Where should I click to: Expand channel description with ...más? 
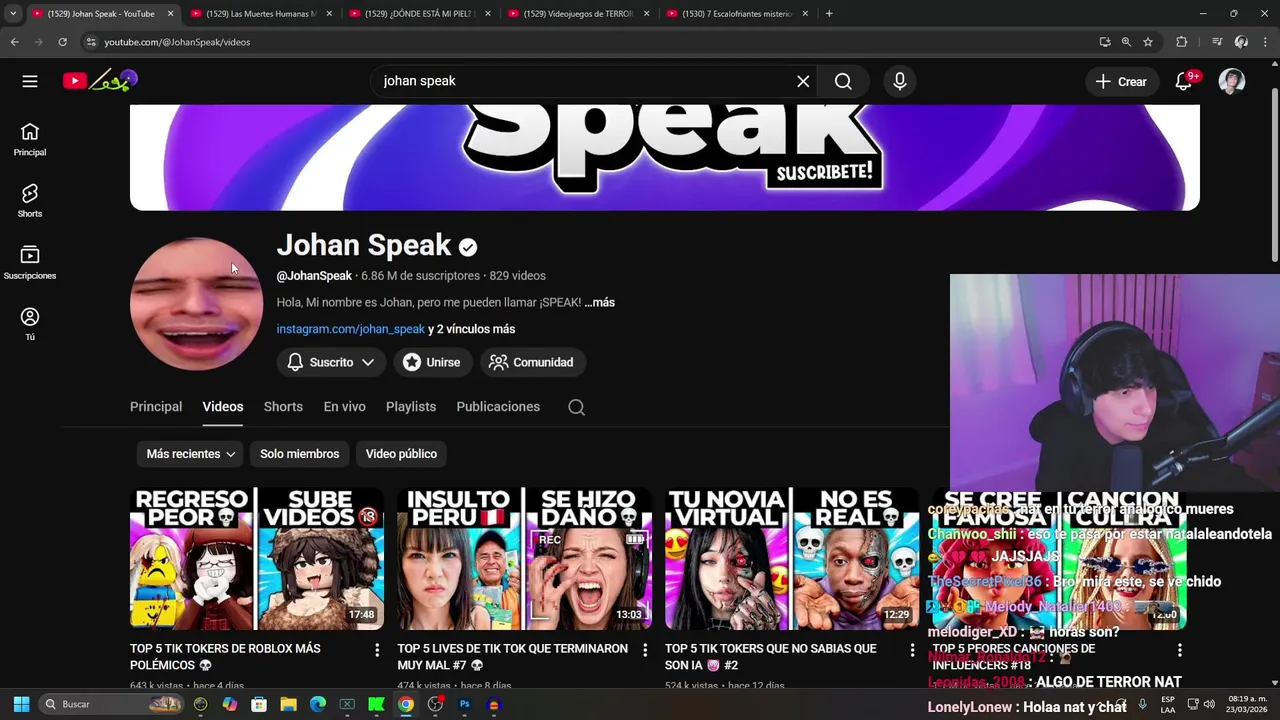(599, 302)
